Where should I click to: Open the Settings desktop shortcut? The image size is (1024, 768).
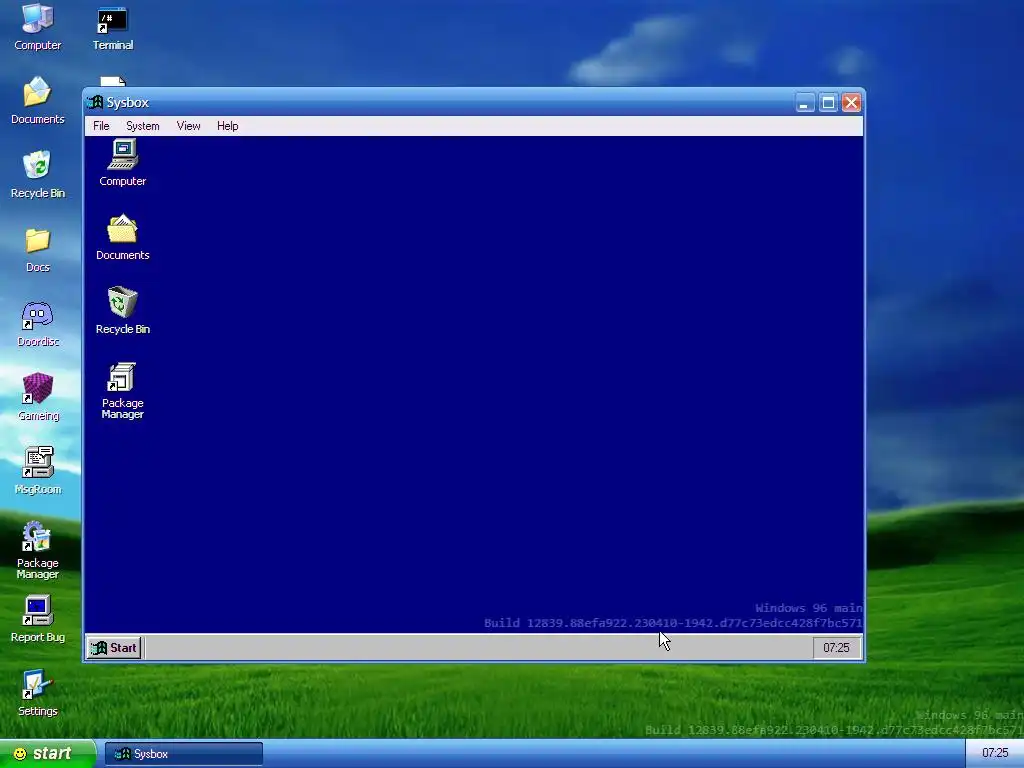point(38,693)
